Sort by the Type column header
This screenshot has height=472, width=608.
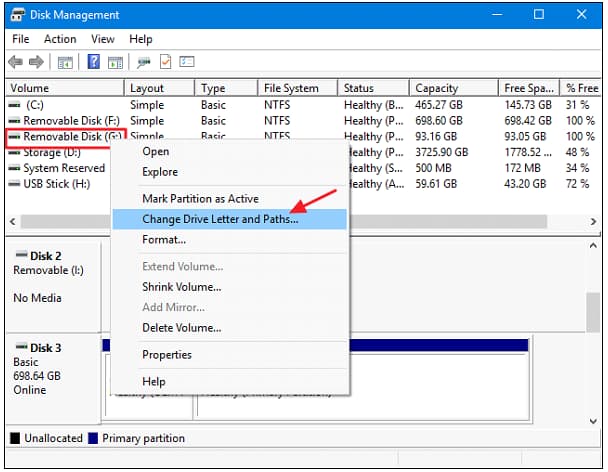tap(226, 88)
